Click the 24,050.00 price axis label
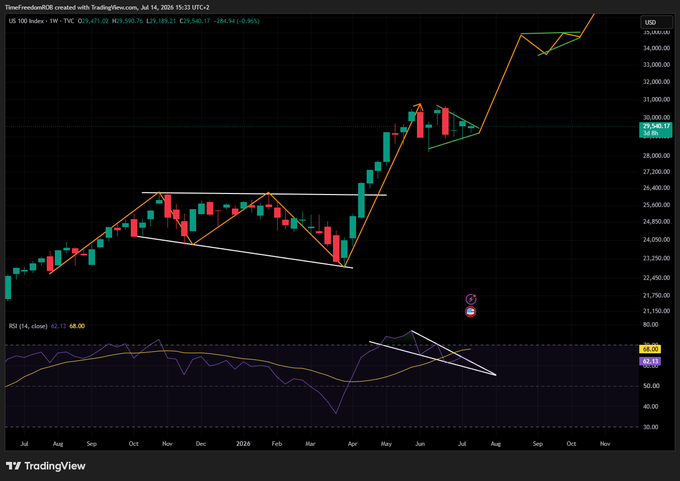 (656, 240)
